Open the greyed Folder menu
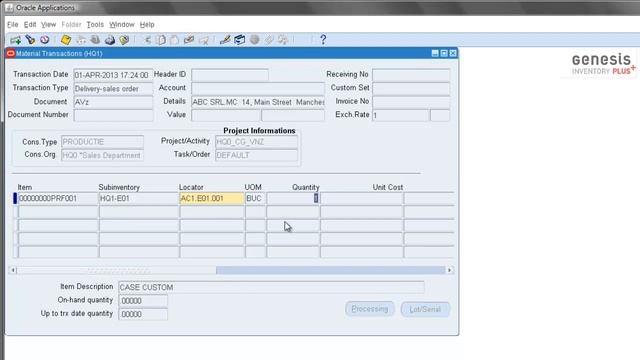 click(x=71, y=24)
